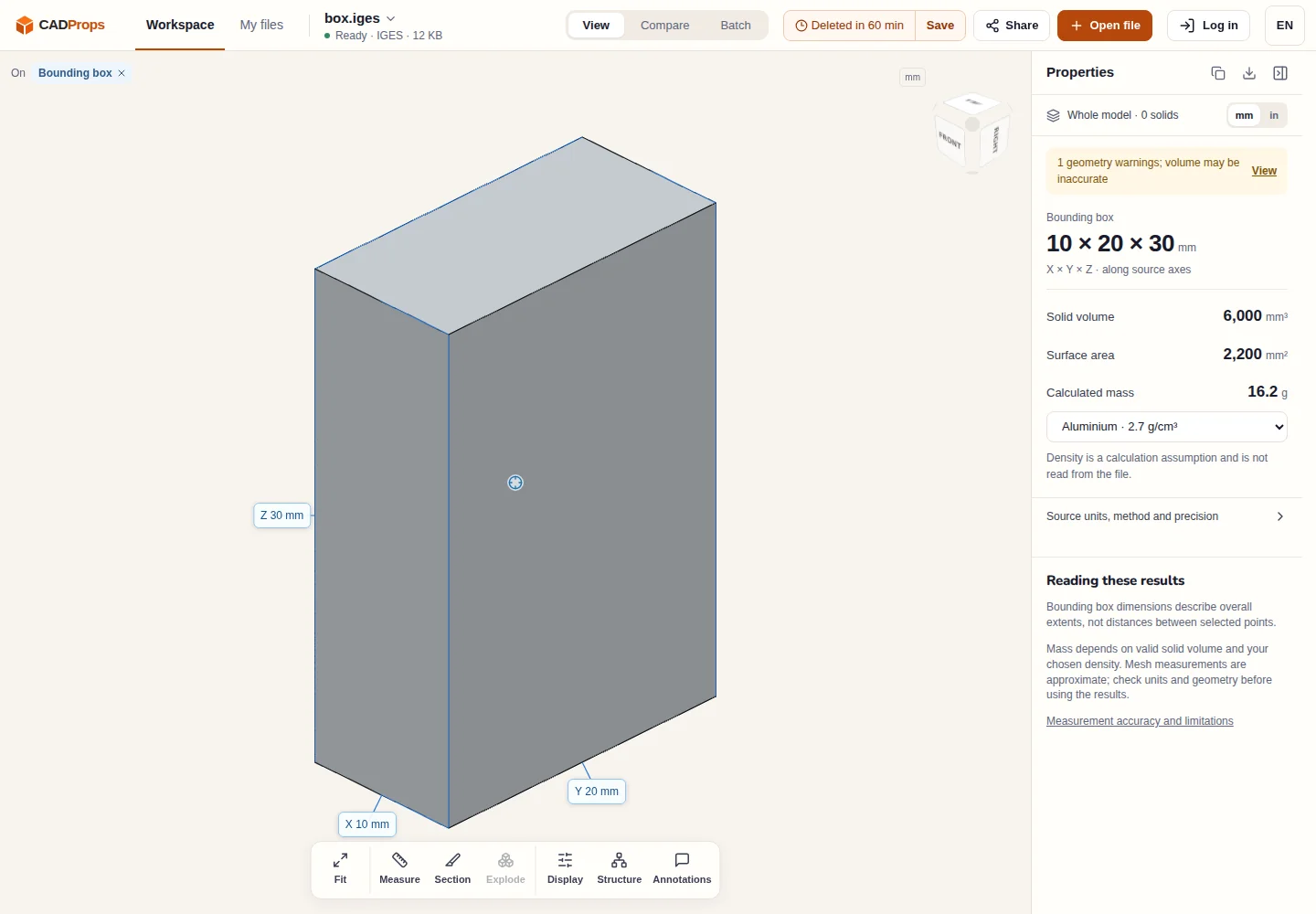
Task: Open the Aluminium material density dropdown
Action: [1167, 427]
